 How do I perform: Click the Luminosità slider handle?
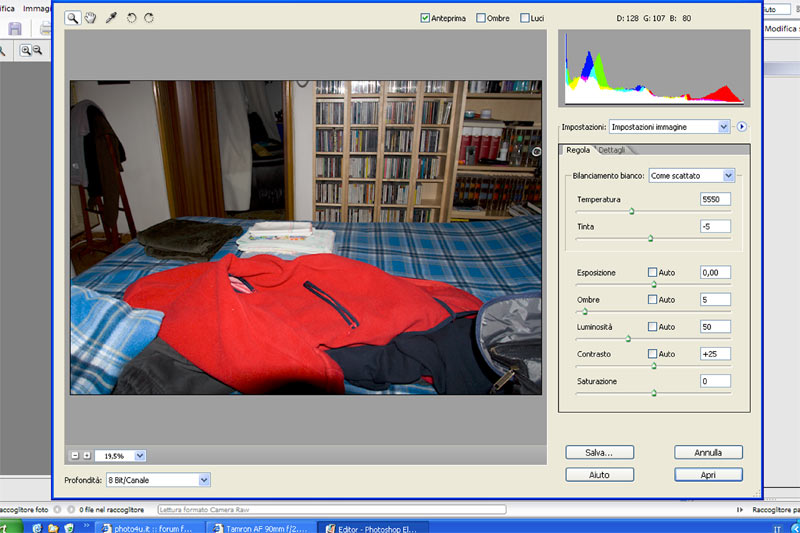coord(628,338)
